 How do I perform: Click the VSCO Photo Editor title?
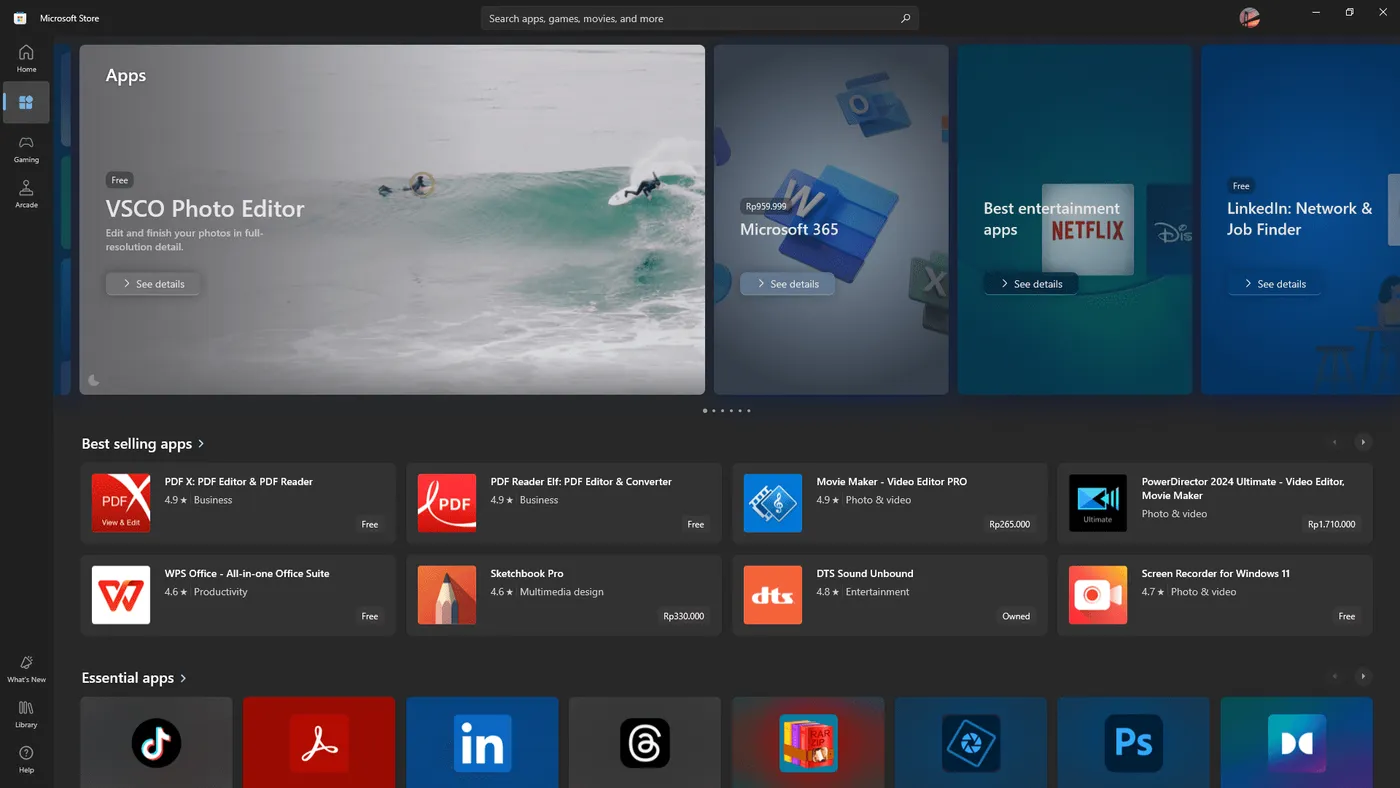click(x=205, y=209)
